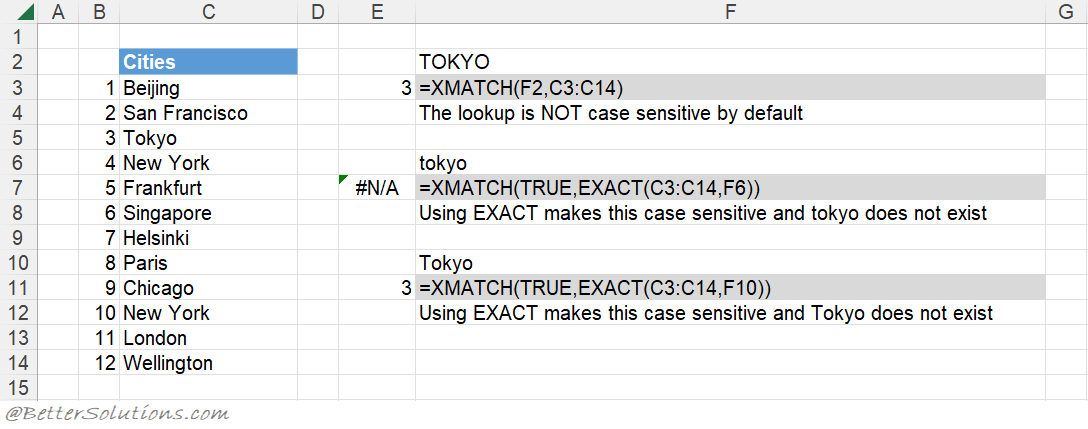Select the Frankfurt cell
1088x429 pixels.
tap(208, 188)
